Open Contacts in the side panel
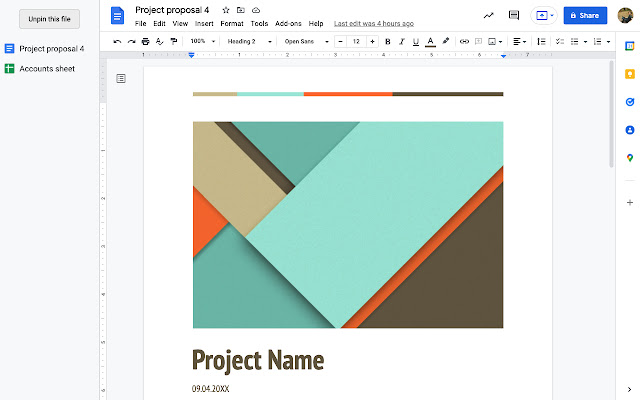640x400 pixels. 630,130
